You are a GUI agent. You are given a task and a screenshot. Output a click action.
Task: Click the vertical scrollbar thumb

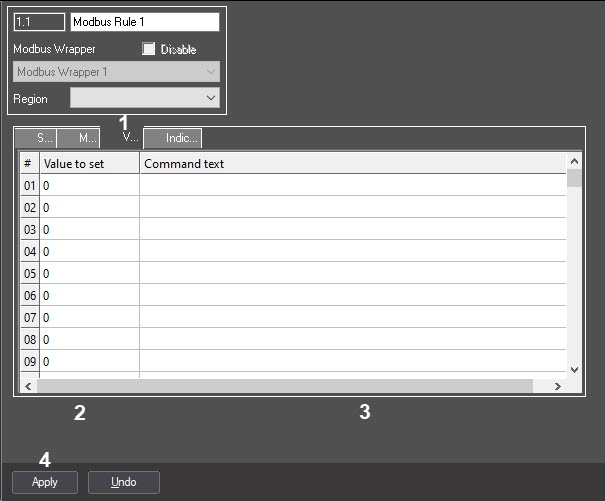tap(574, 178)
